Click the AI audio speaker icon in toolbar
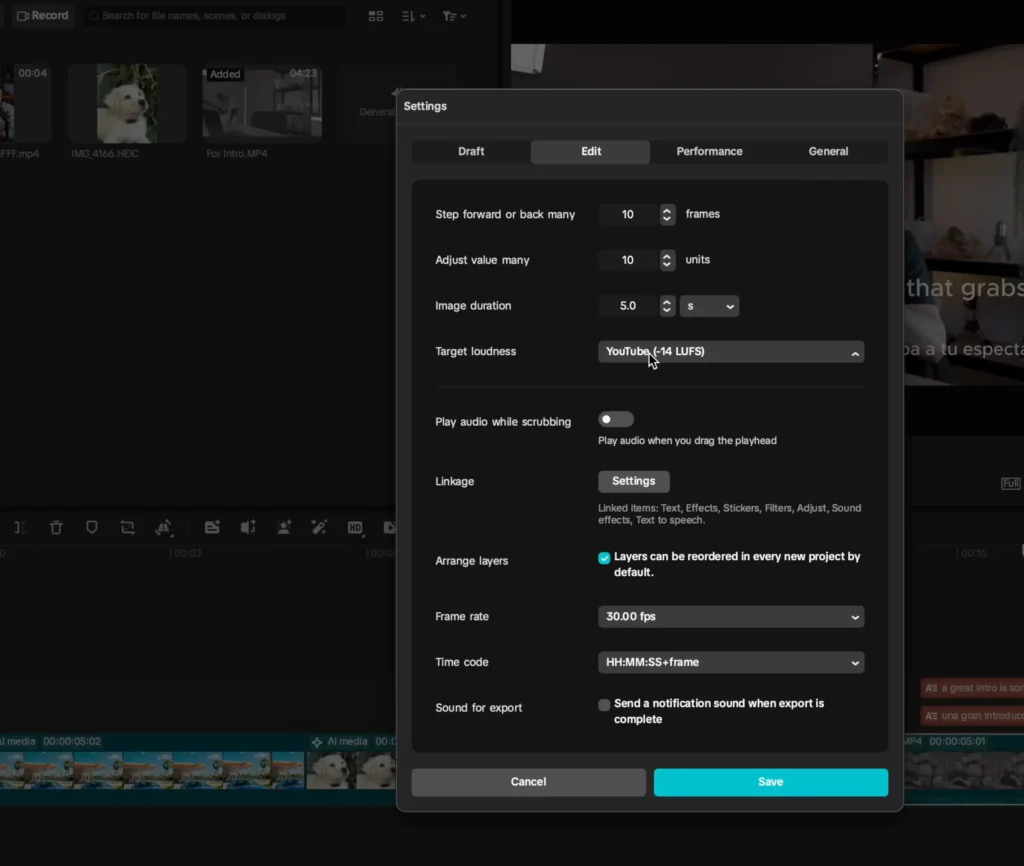 (x=248, y=527)
